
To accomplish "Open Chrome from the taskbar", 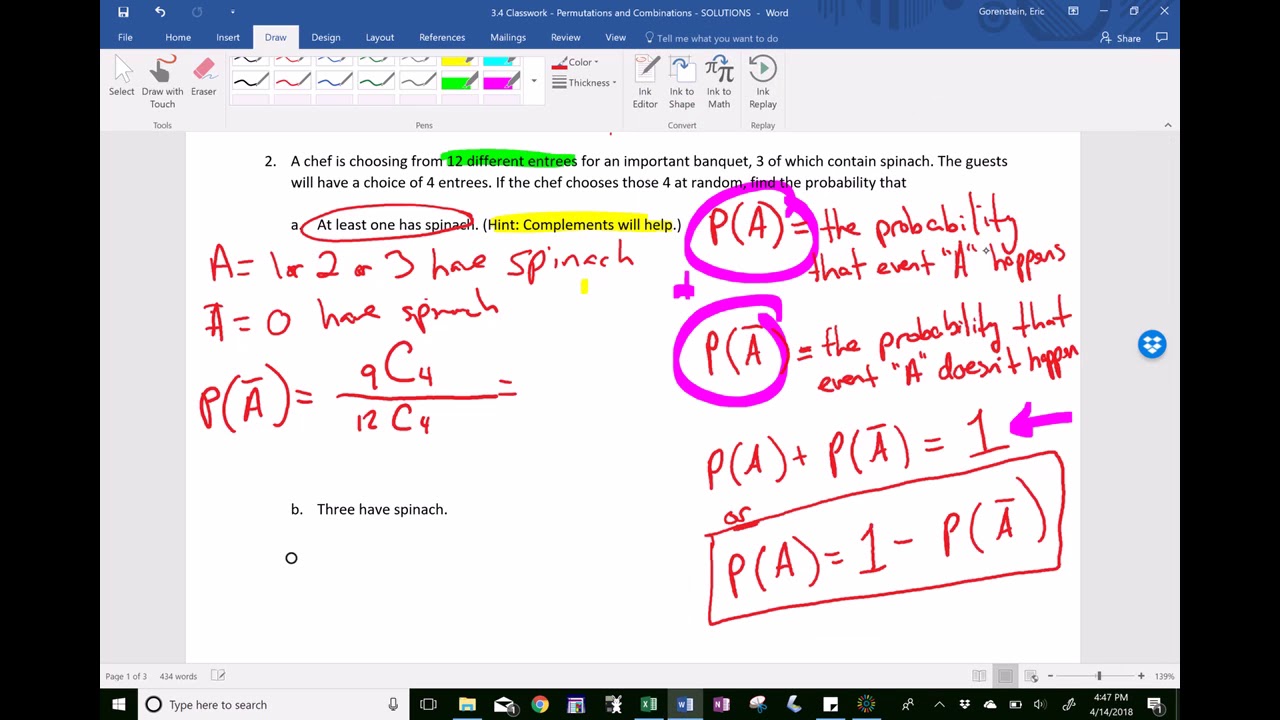I will click(540, 705).
